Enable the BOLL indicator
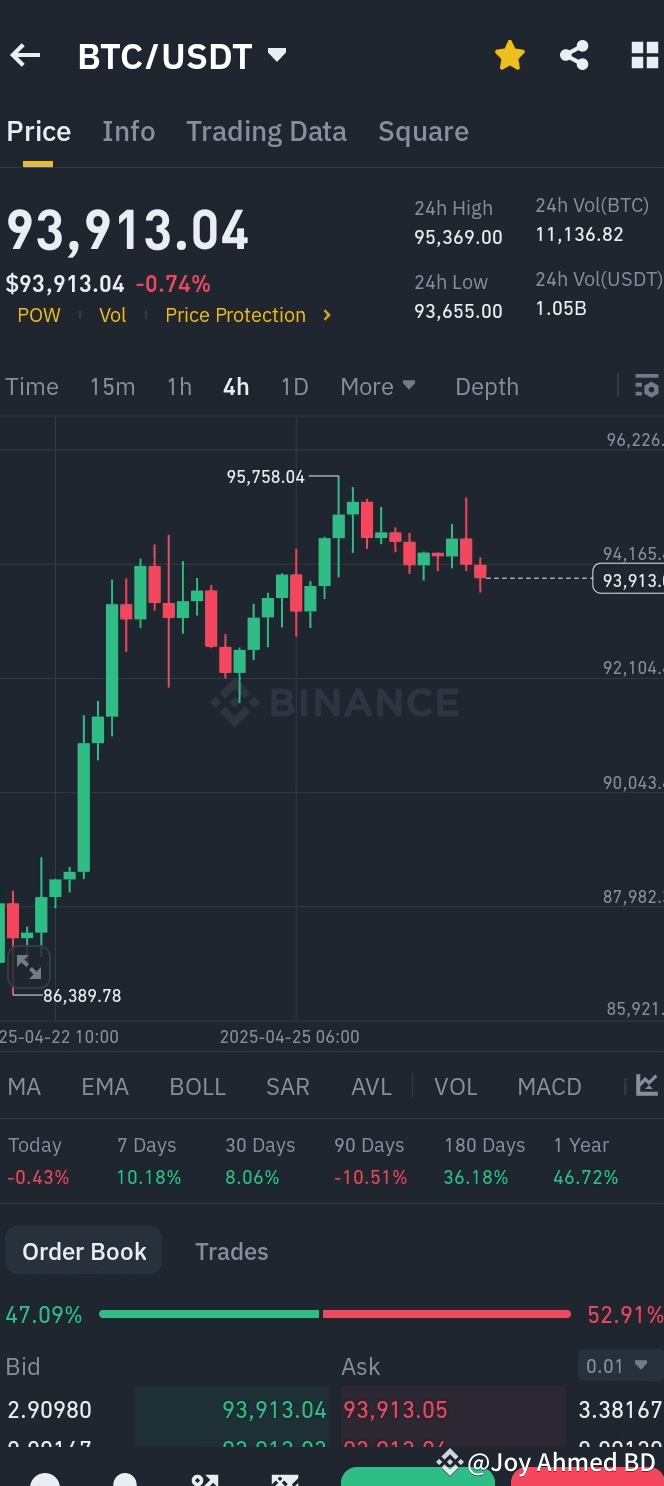Viewport: 664px width, 1486px height. (197, 1086)
